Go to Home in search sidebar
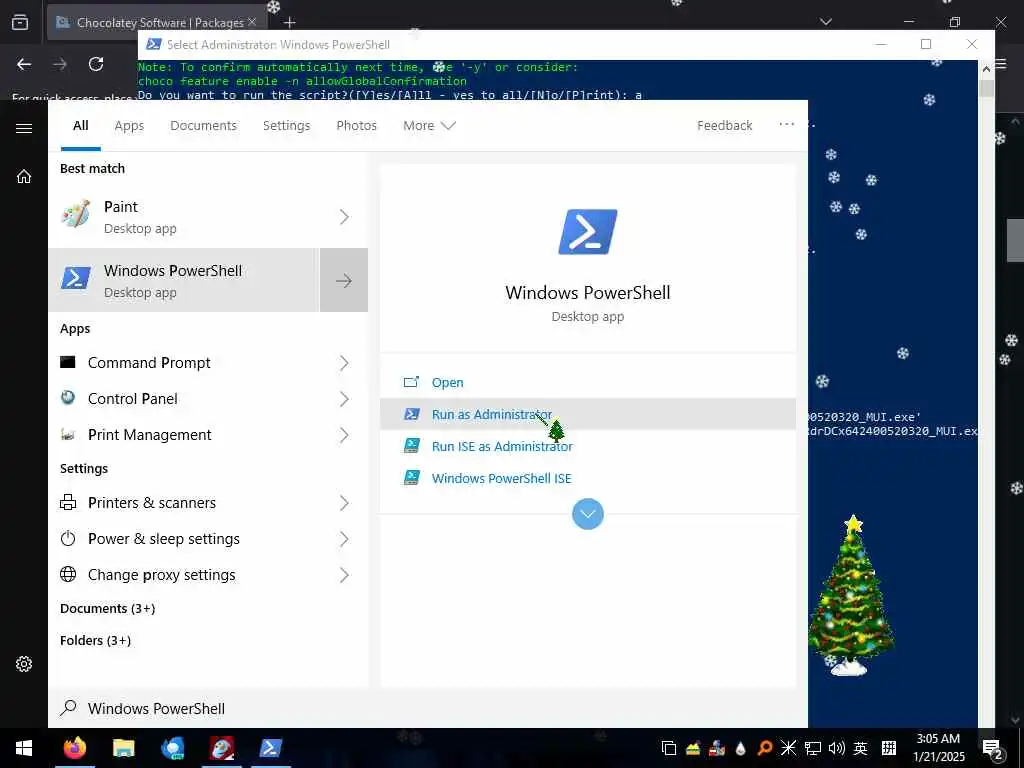1024x768 pixels. (24, 176)
